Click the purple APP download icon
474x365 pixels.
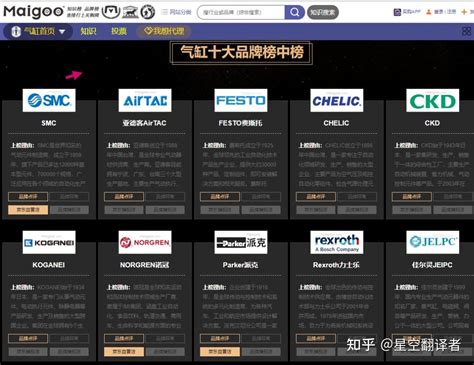coord(397,12)
